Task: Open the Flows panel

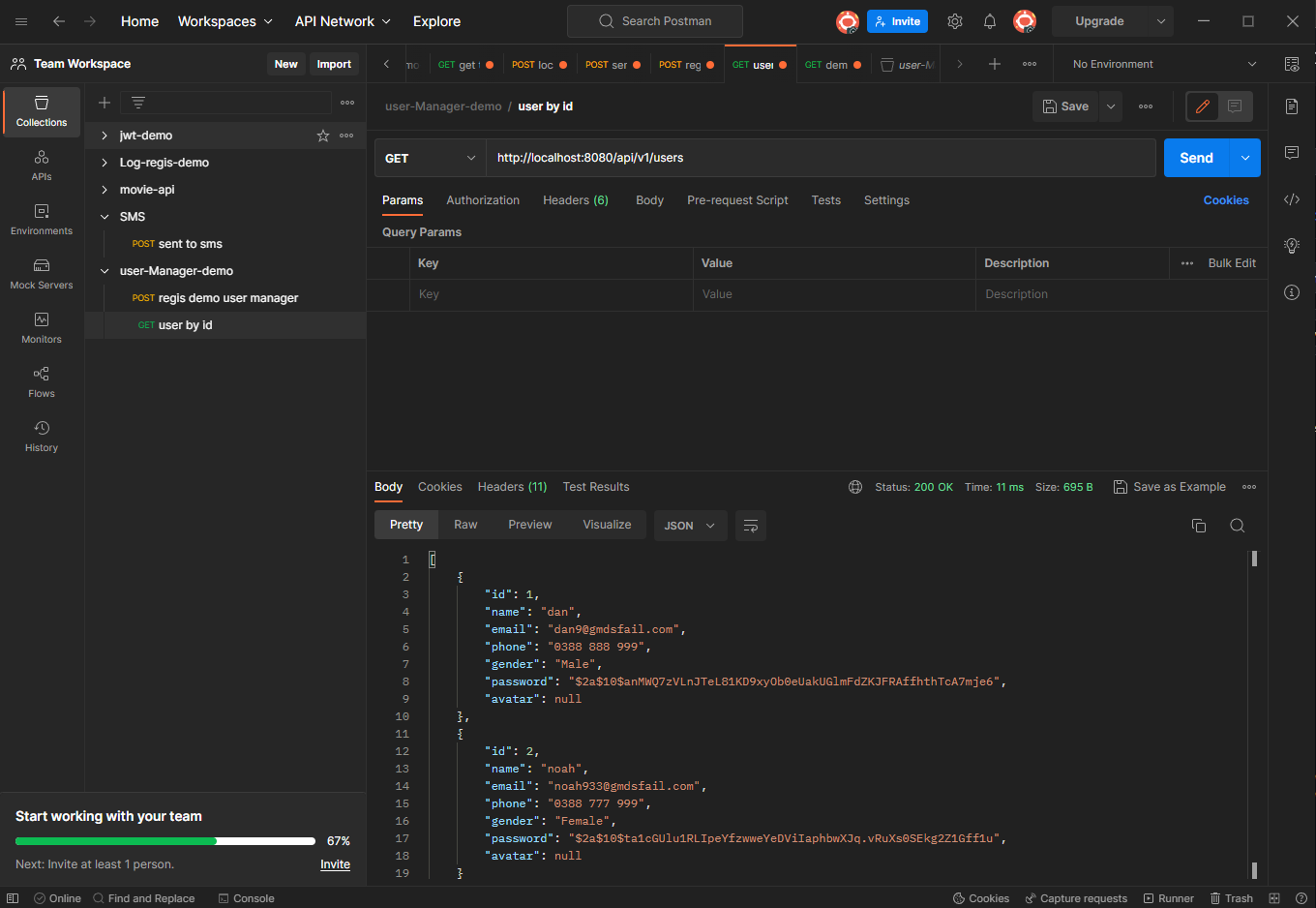Action: [x=41, y=380]
